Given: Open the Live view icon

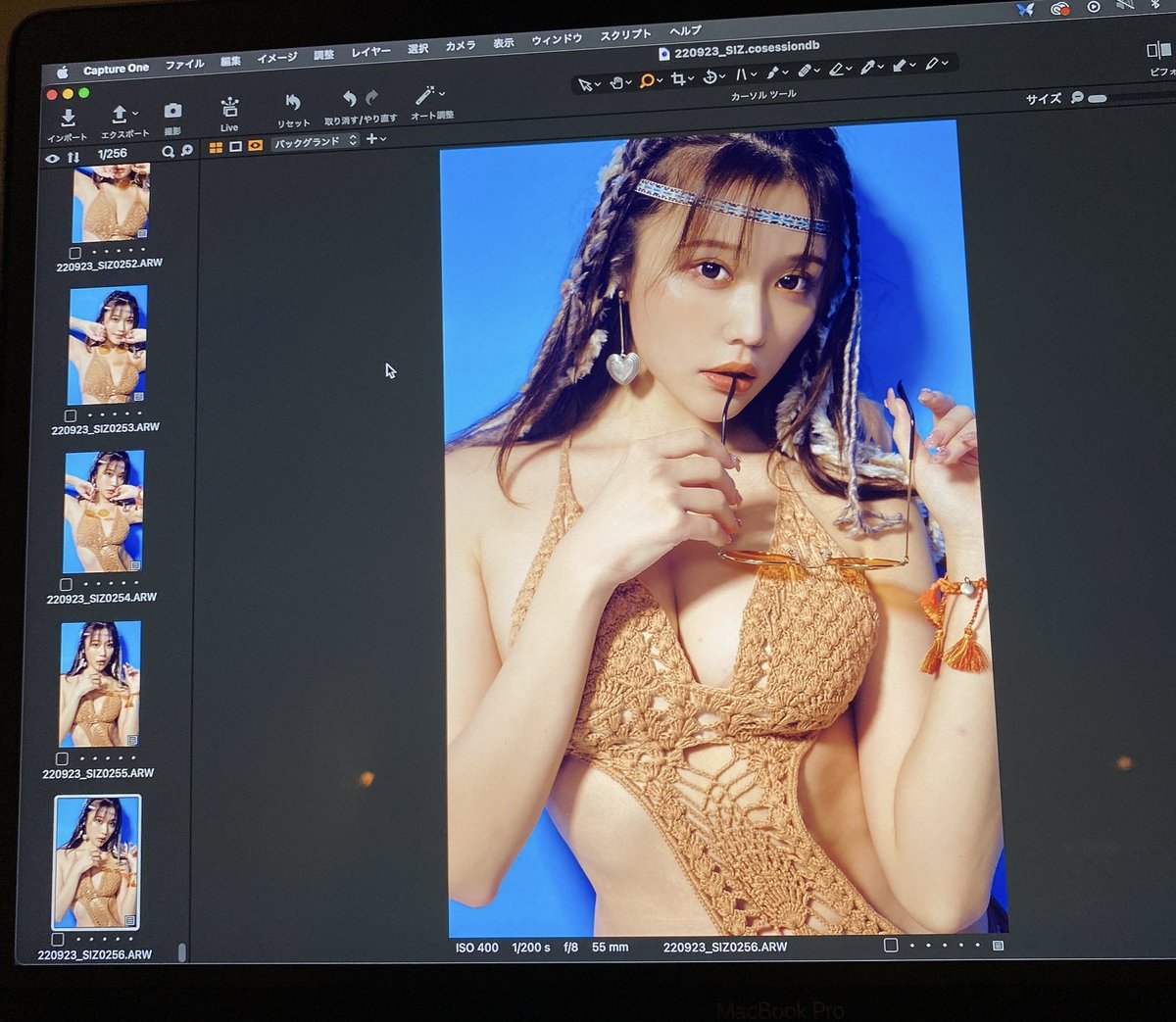Looking at the screenshot, I should click(x=229, y=107).
